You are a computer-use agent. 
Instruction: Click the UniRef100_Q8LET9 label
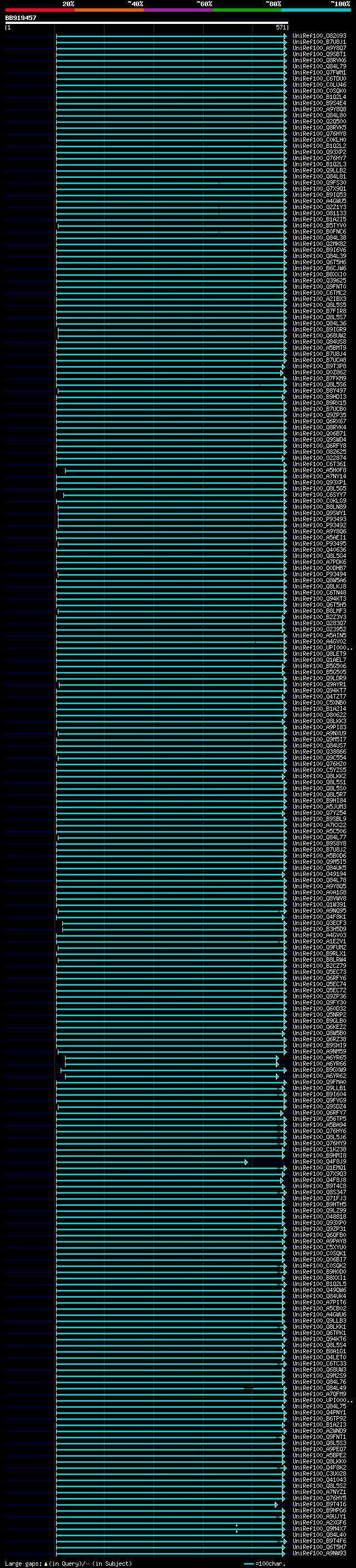pos(319,654)
